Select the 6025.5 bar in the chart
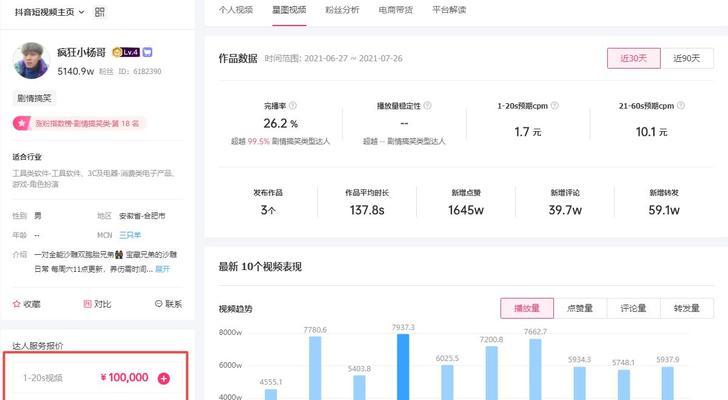 [447, 382]
